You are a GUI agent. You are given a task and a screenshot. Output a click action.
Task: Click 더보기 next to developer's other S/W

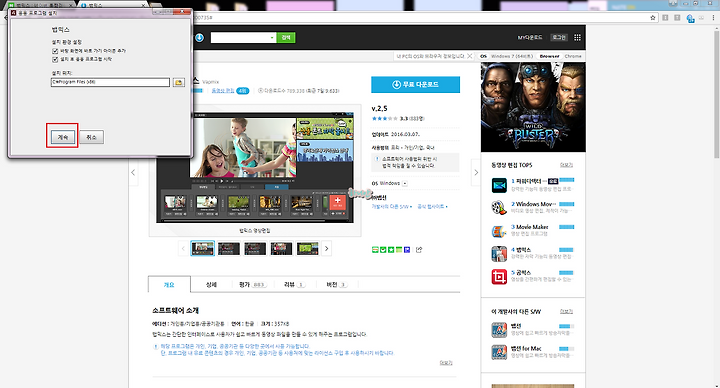tap(566, 311)
